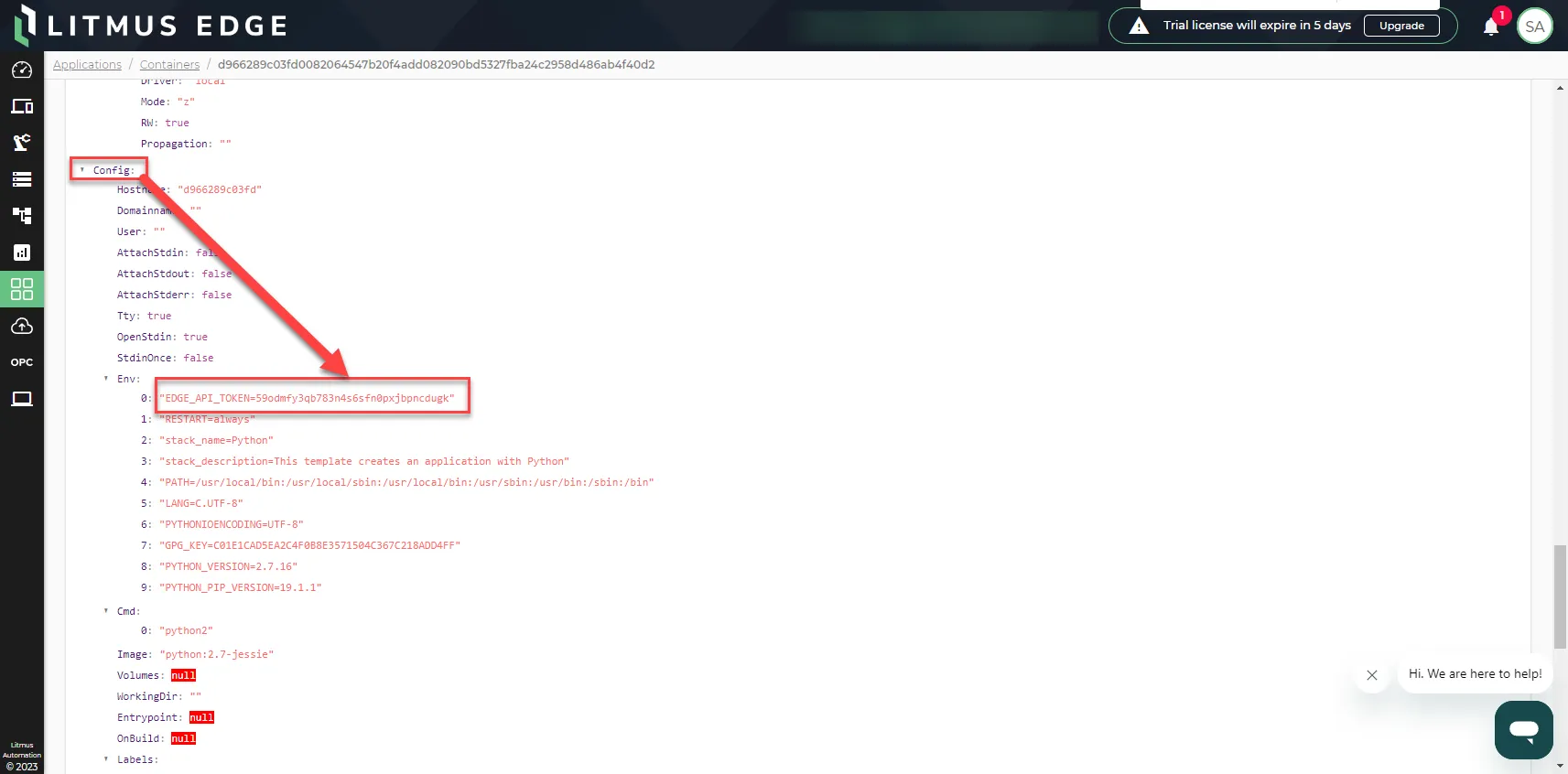
Task: Select the PYTHON_VERSION=2.7.16 entry
Action: pos(228,567)
